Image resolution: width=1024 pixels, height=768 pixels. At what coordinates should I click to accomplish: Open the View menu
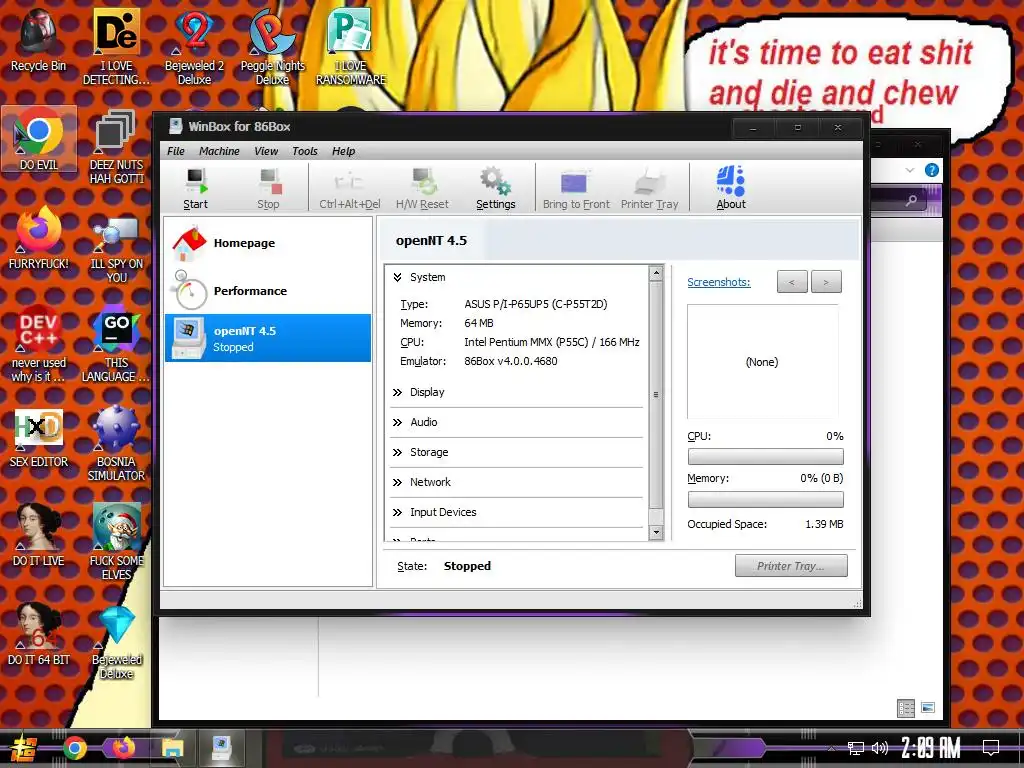point(266,151)
